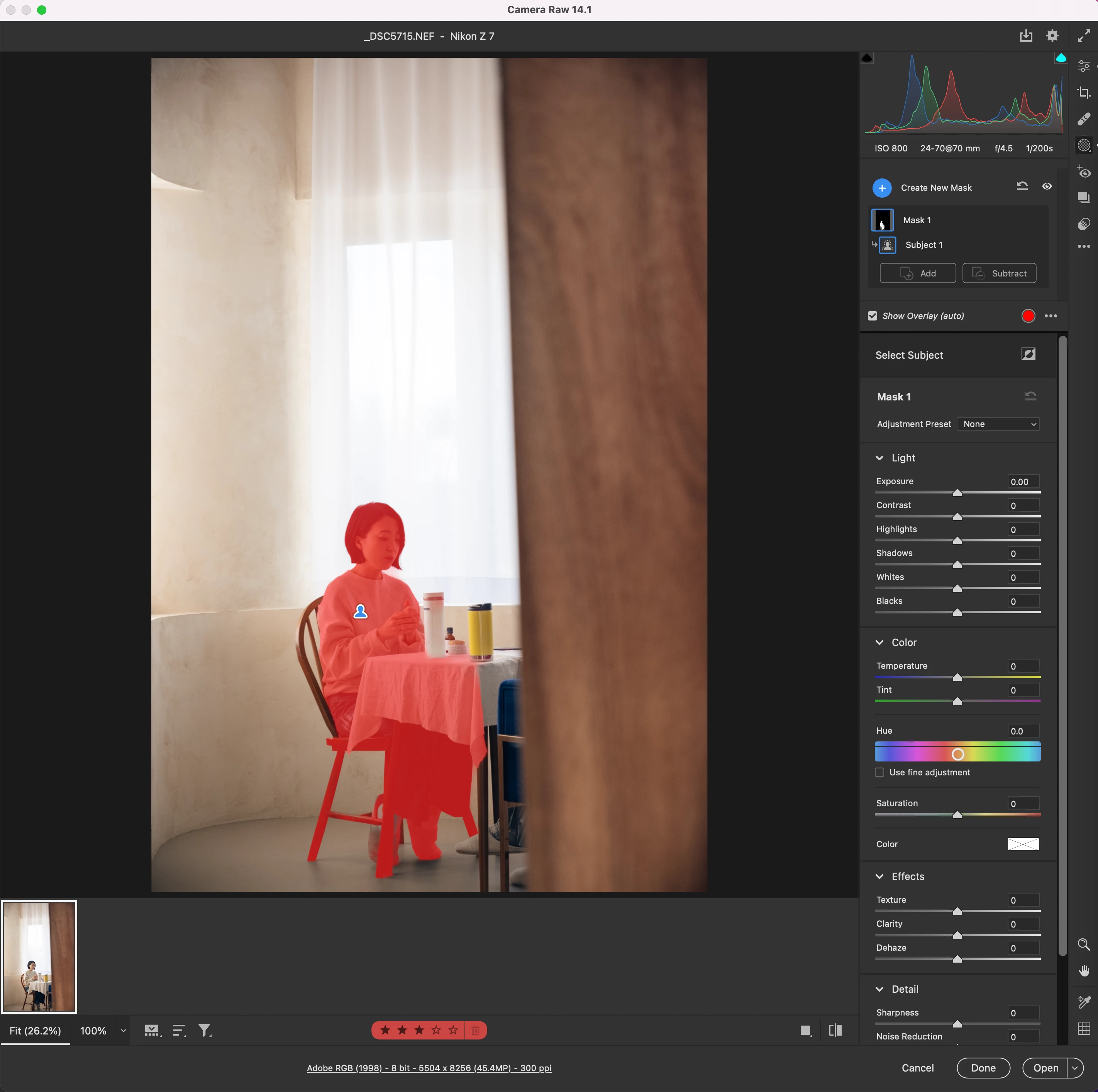Open the Red Eye removal tool
The image size is (1098, 1092).
tap(1083, 172)
